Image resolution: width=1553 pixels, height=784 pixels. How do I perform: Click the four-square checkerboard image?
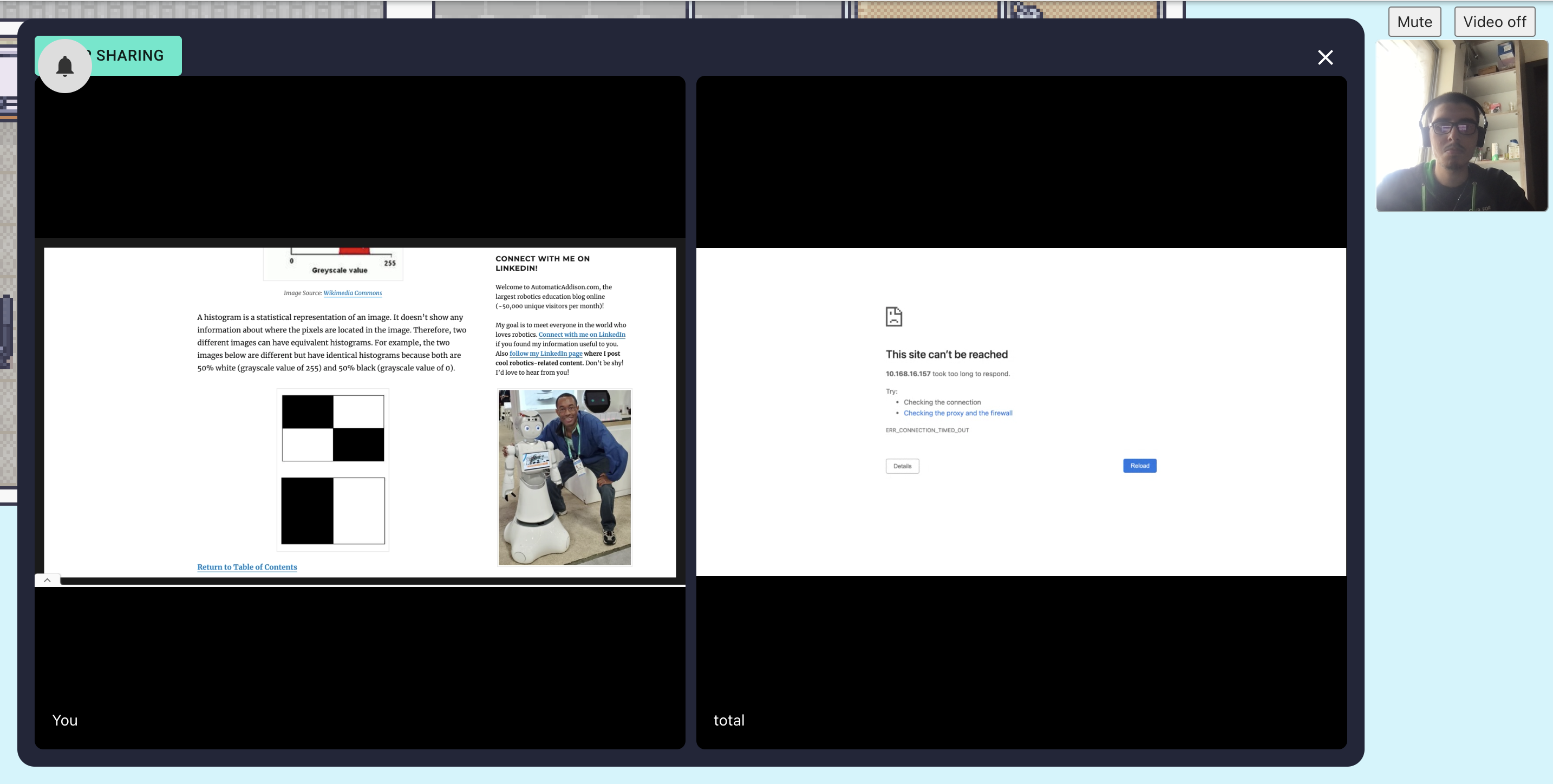333,428
